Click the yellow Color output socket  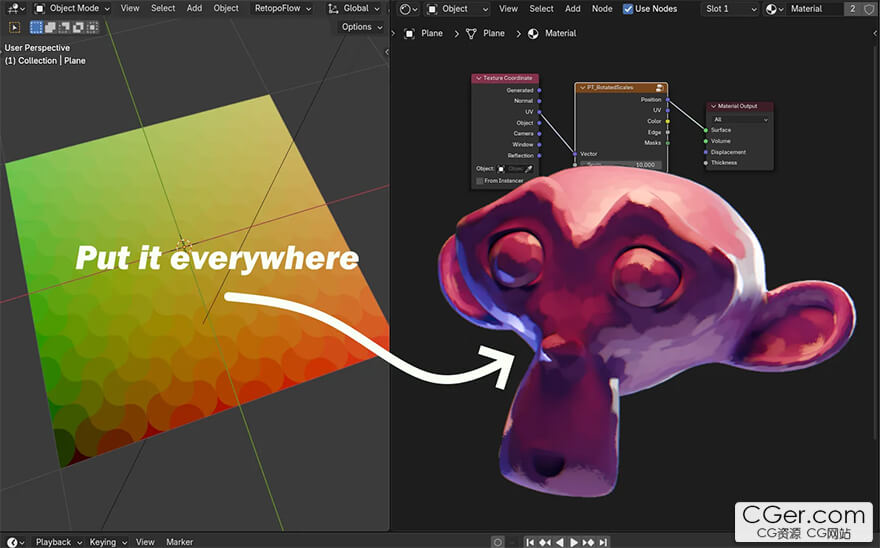[x=667, y=121]
